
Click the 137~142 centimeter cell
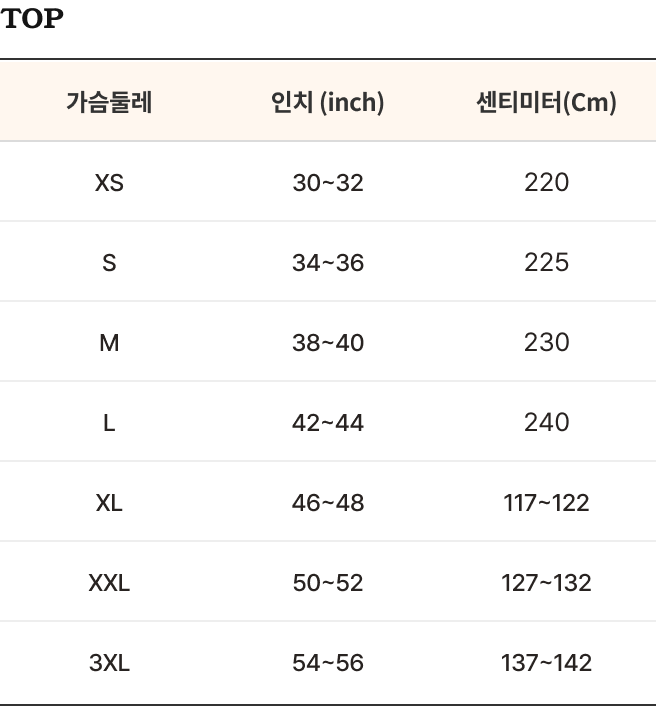click(x=546, y=663)
